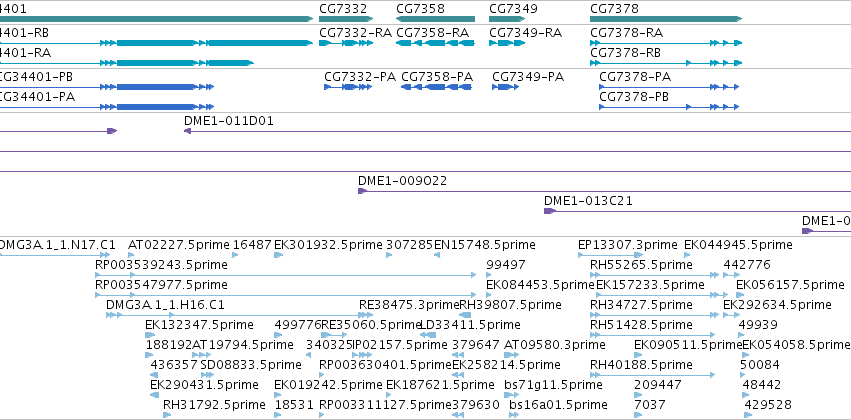Select the RH55265.5prime EST arrow
This screenshot has height=420, width=851.
coord(654,275)
